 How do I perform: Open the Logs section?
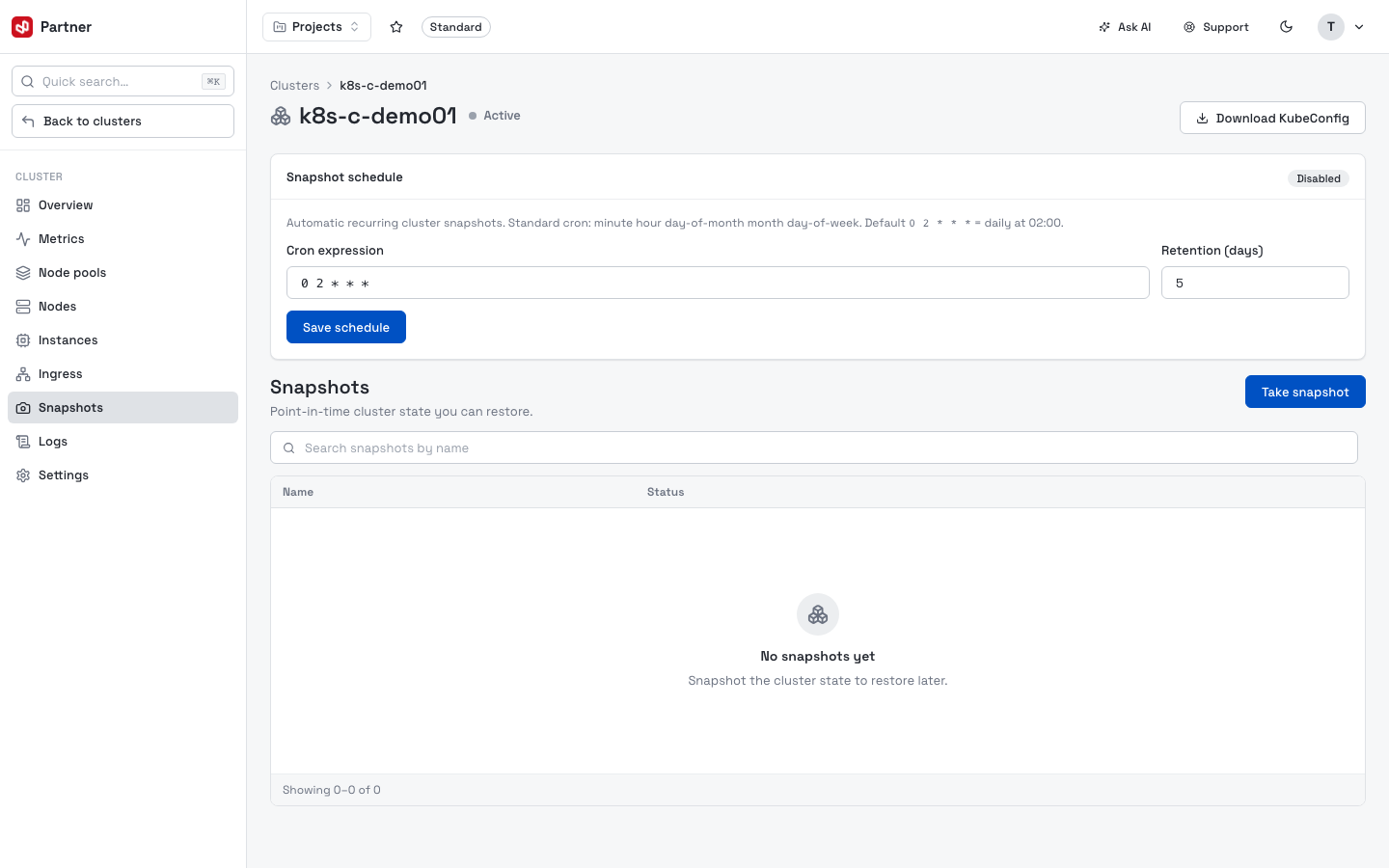pos(123,442)
